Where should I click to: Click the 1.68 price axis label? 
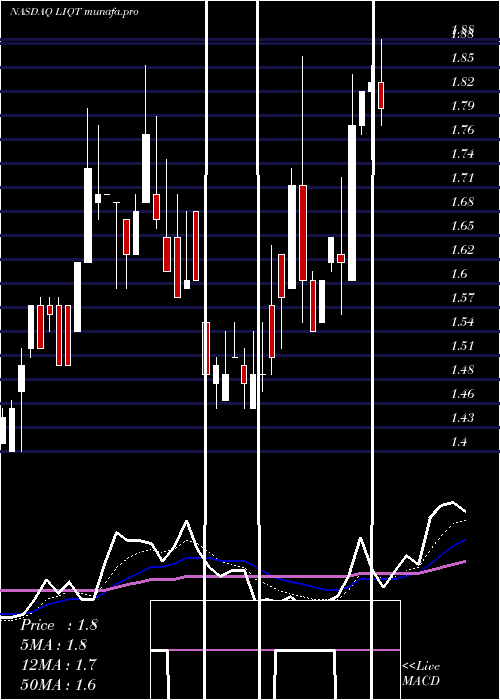click(462, 202)
